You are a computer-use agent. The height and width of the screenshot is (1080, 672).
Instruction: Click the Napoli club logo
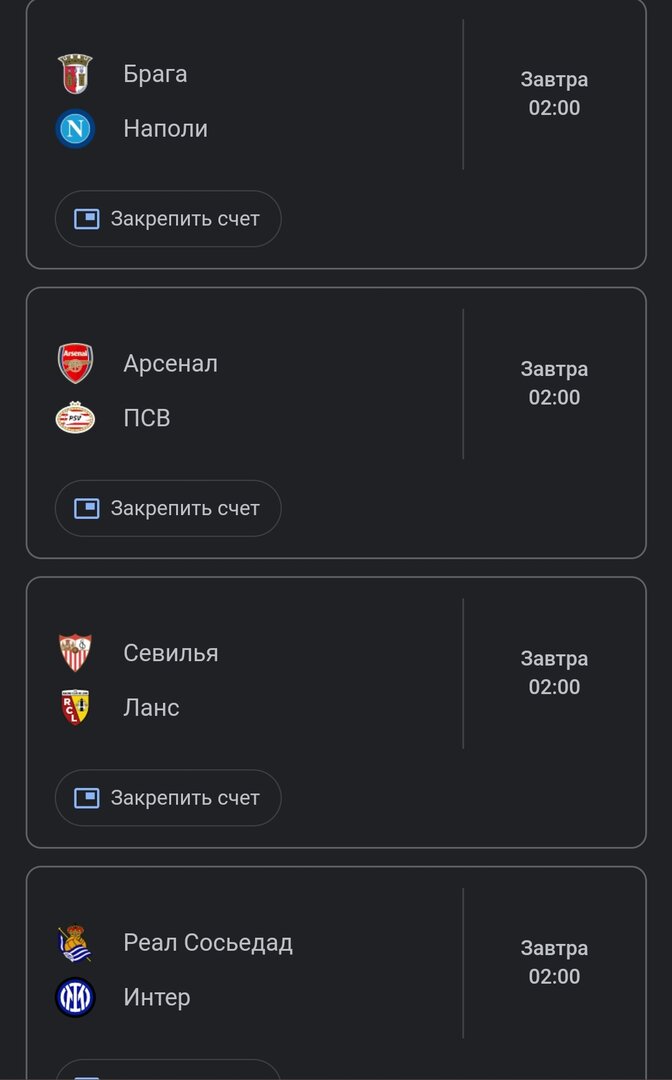click(76, 128)
